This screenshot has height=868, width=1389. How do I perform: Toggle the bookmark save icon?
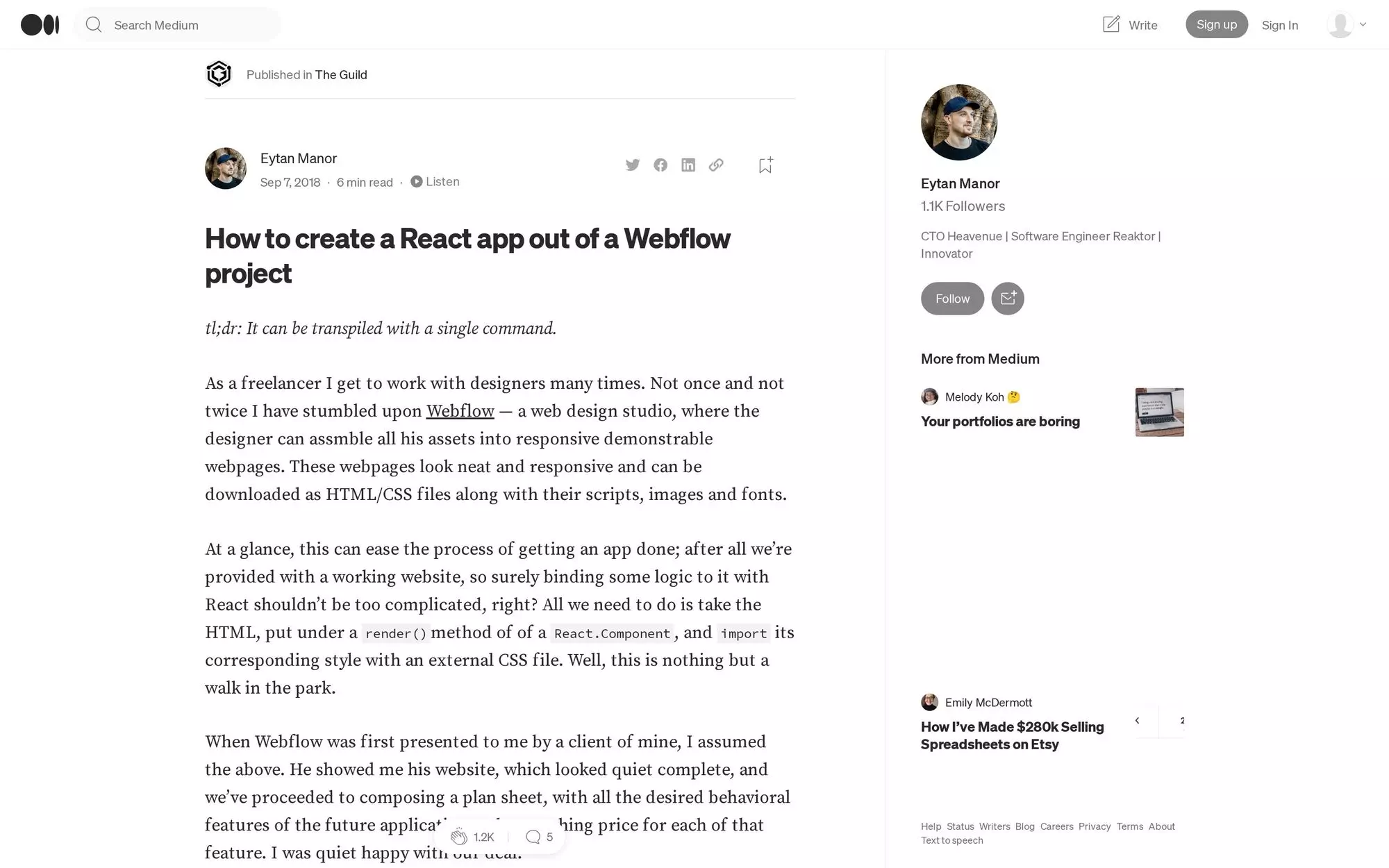point(765,165)
